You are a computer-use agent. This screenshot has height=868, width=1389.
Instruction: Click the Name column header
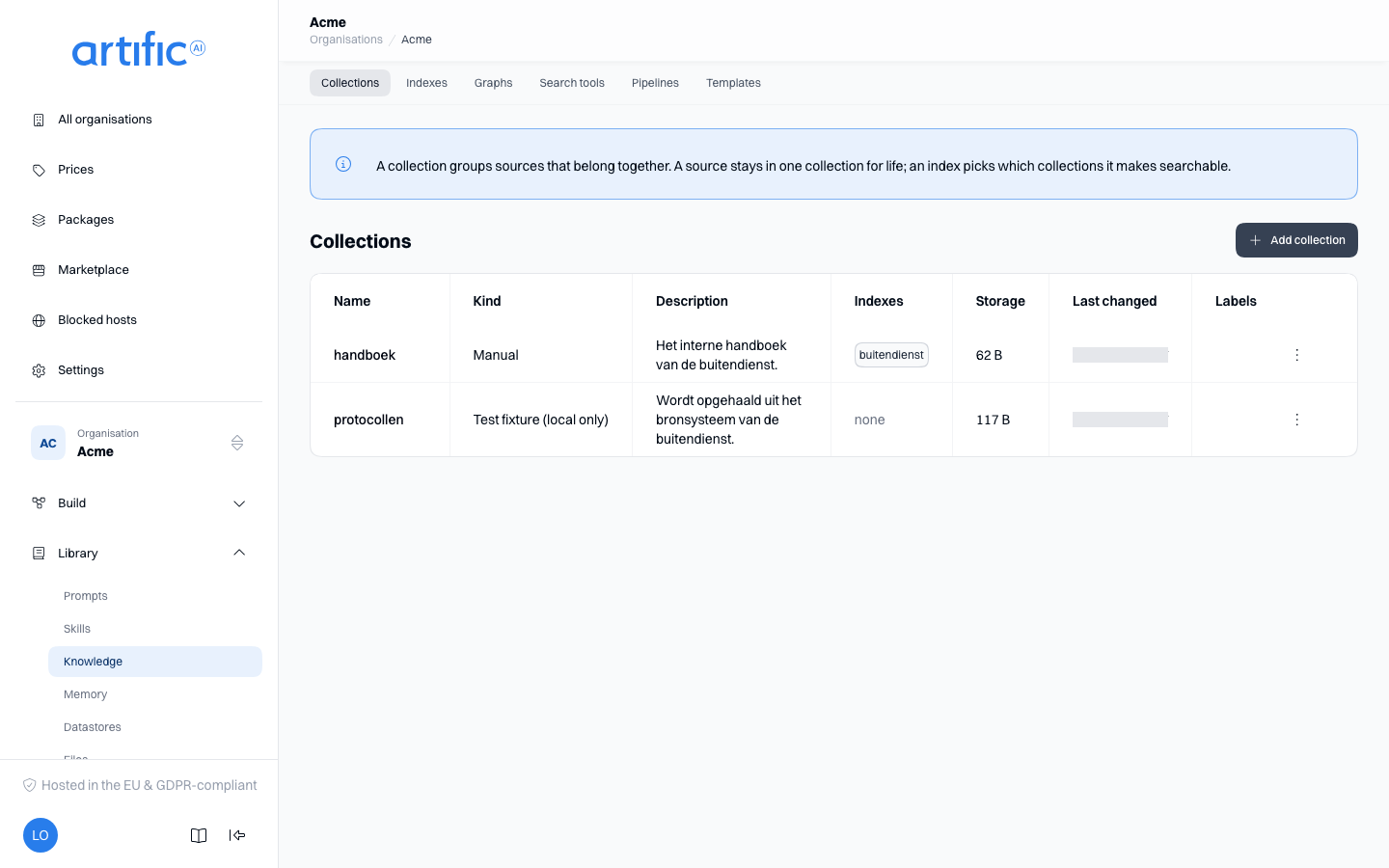pyautogui.click(x=352, y=301)
